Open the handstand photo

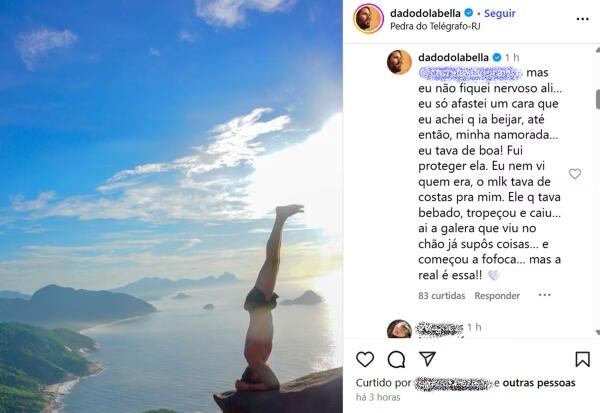click(171, 206)
